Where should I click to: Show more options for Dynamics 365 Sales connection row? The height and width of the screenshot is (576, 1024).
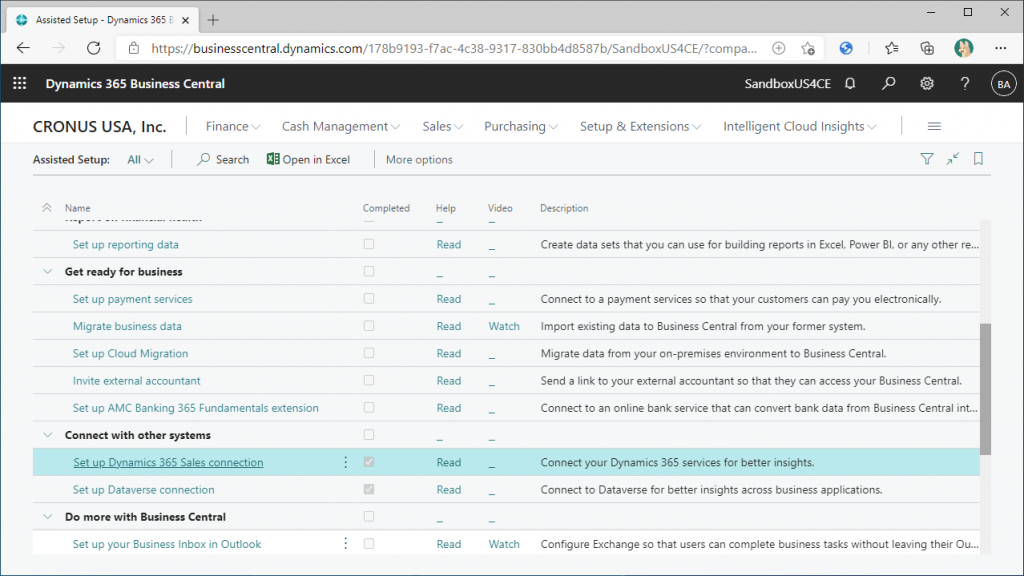[345, 462]
